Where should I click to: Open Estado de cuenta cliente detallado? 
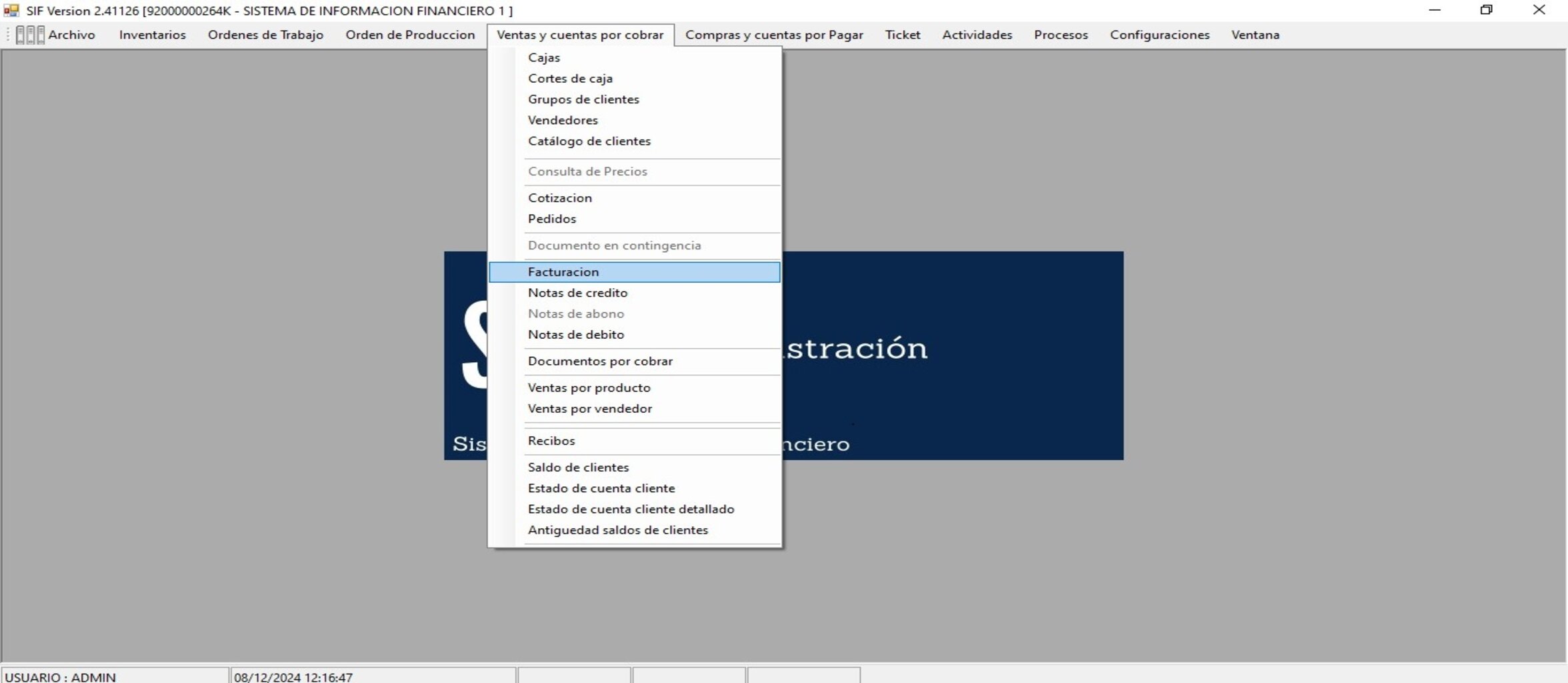tap(635, 509)
